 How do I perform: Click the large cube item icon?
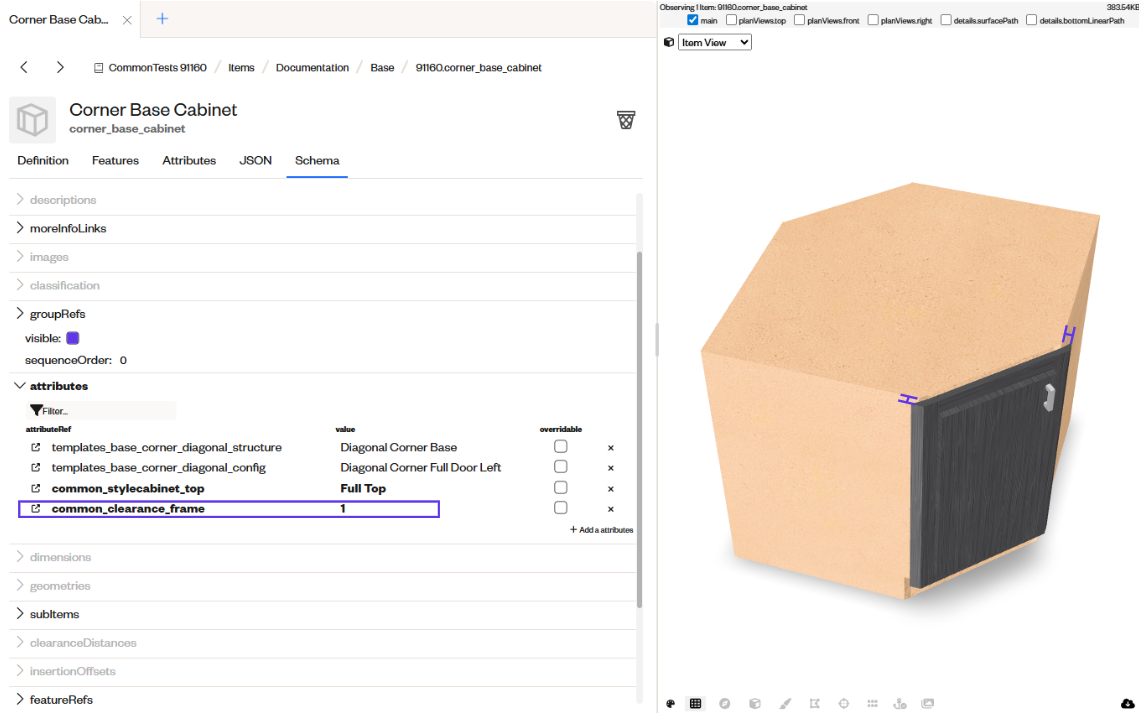coord(32,120)
